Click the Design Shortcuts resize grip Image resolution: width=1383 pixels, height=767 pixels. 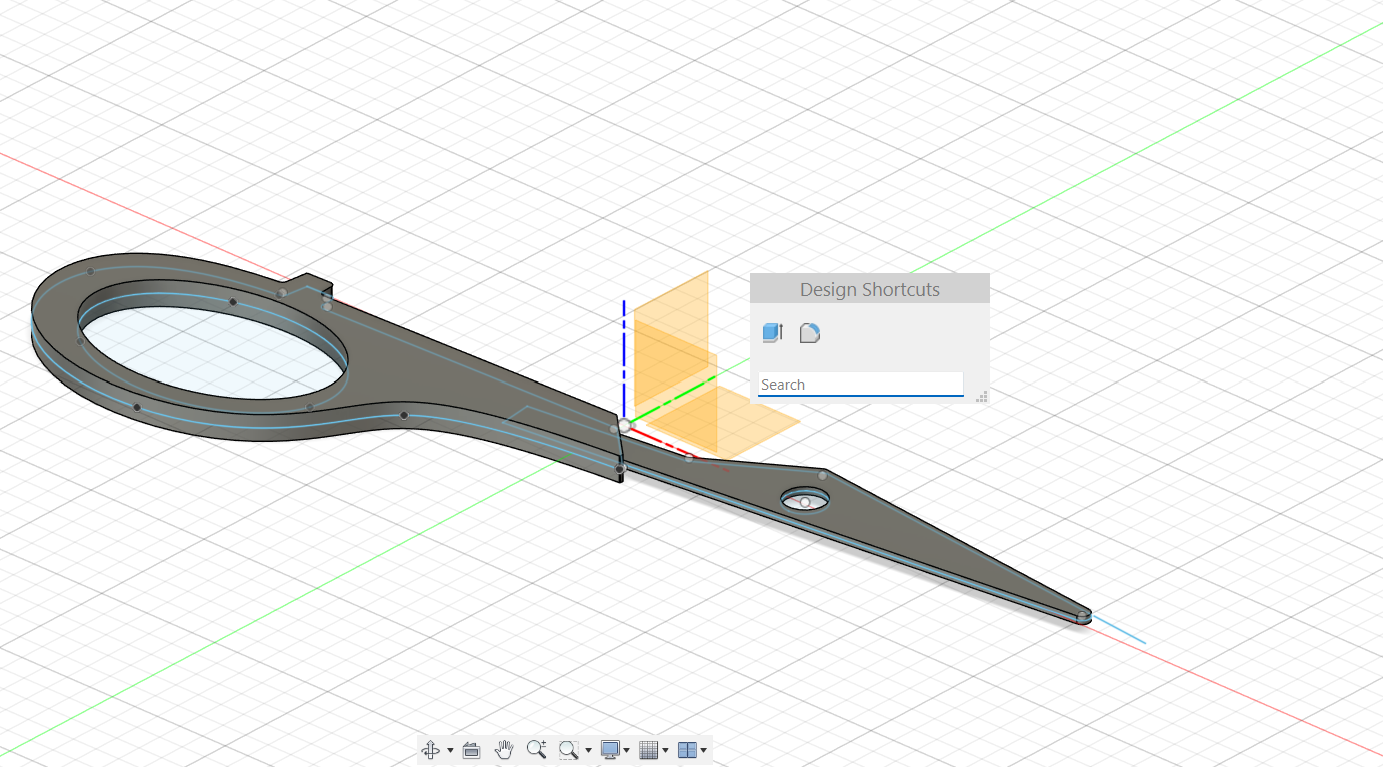point(982,397)
